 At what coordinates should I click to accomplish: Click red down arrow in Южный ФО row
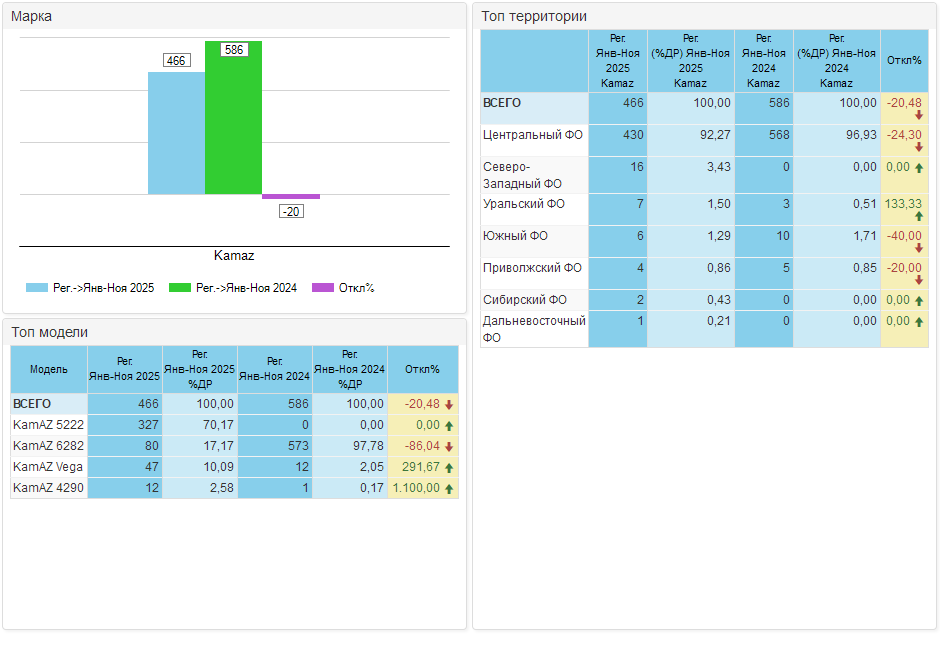click(x=919, y=248)
